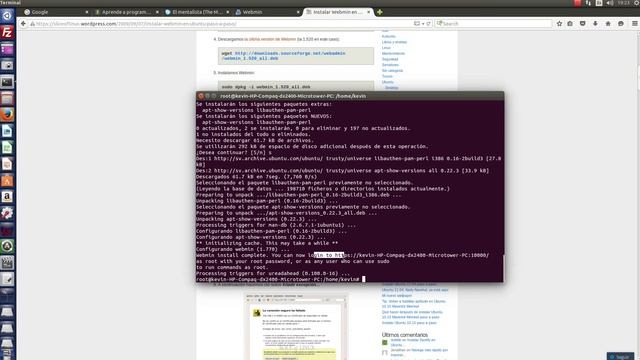Click the Firefox Search input field
The height and width of the screenshot is (360, 640).
pos(493,24)
